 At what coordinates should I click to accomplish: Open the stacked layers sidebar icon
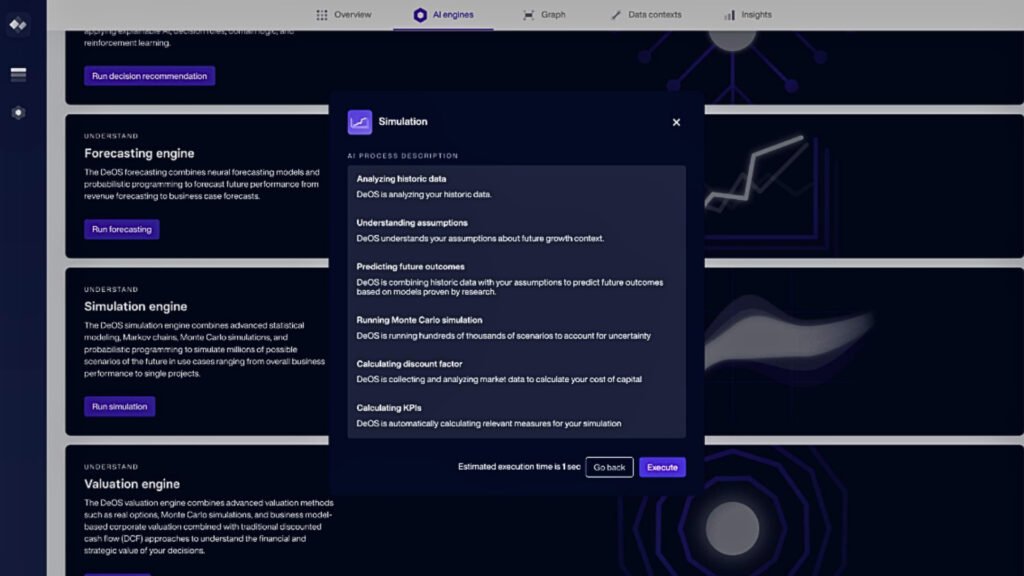tap(18, 75)
